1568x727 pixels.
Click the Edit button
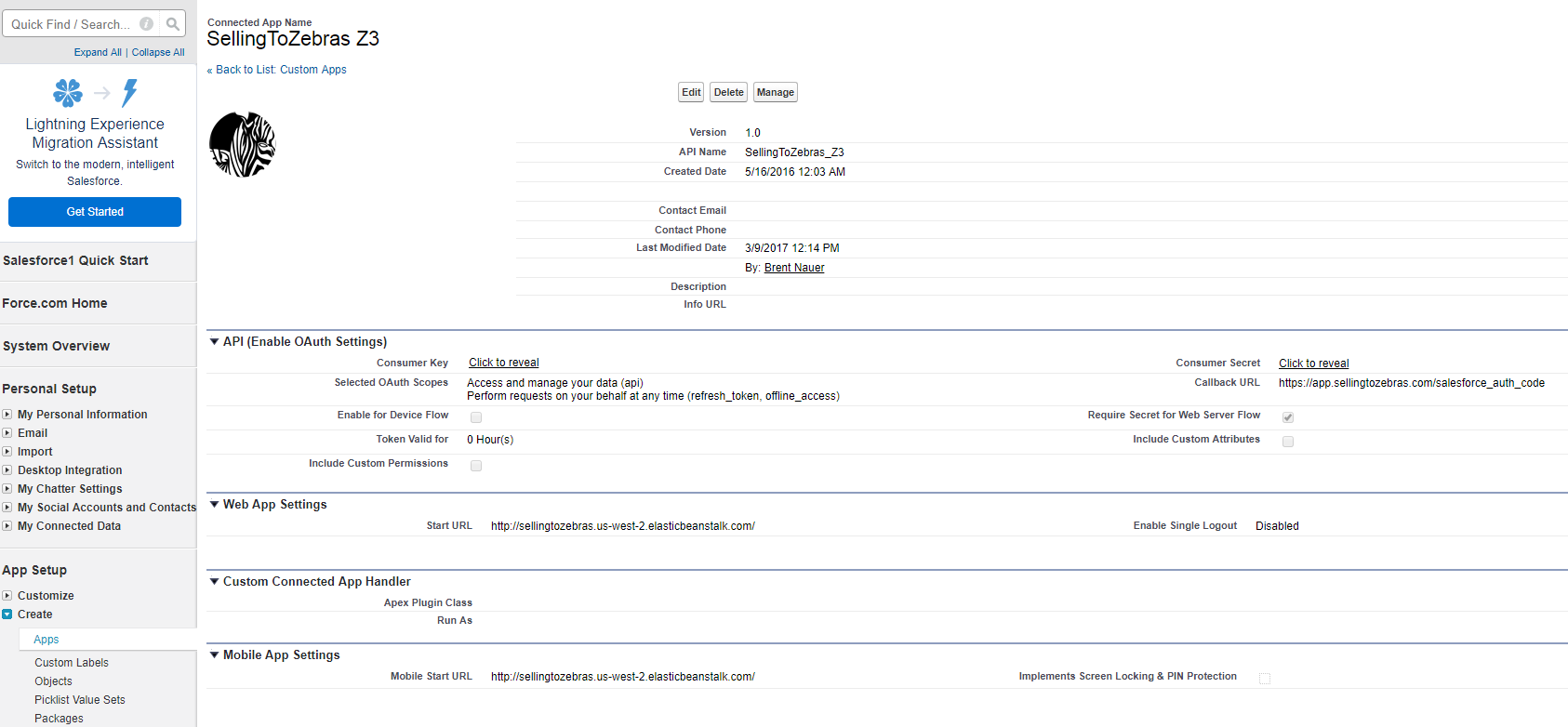tap(691, 92)
